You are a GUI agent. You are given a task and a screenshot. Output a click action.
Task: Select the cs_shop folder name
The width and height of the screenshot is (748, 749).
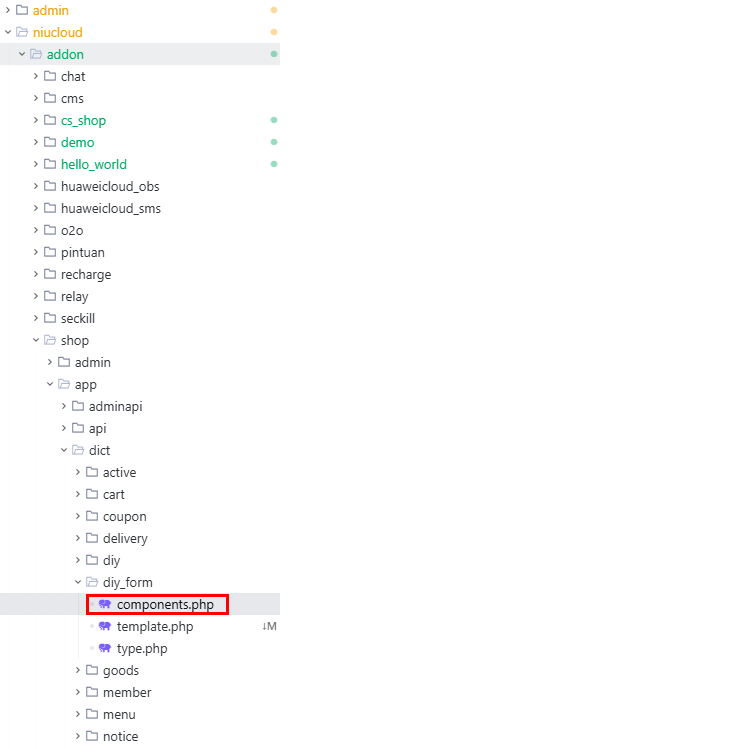(84, 120)
